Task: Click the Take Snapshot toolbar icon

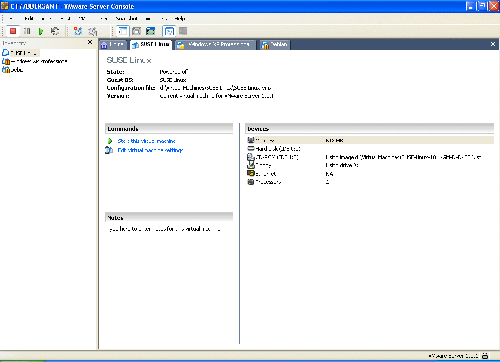Action: tap(78, 31)
